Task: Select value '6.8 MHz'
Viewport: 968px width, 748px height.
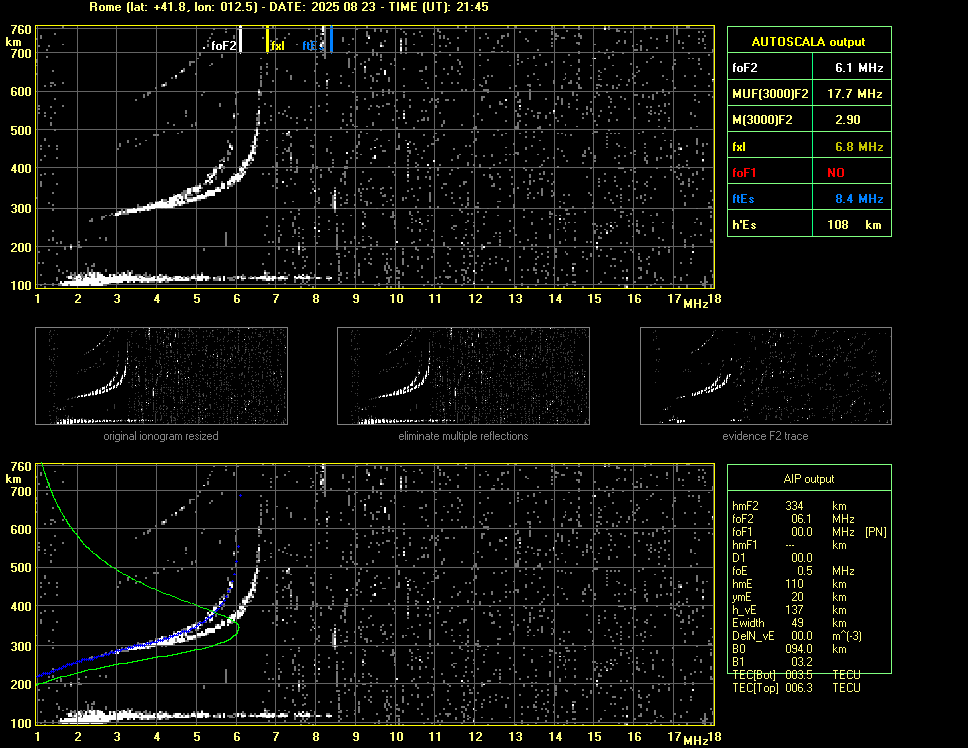Action: (859, 147)
